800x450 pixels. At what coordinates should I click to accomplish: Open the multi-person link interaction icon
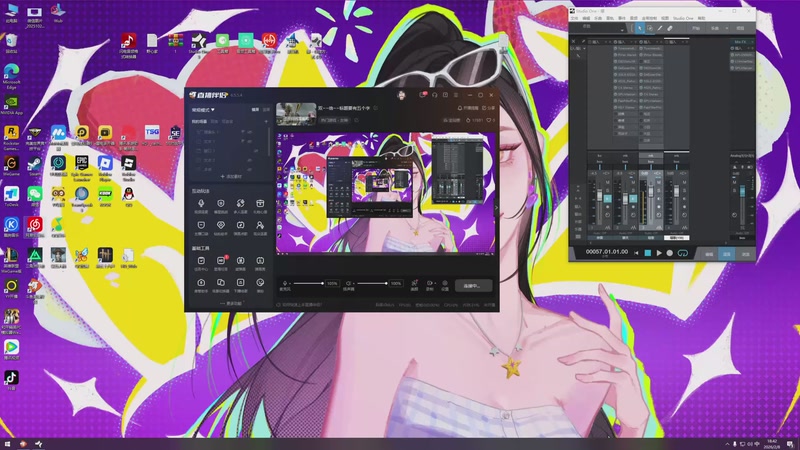click(240, 204)
